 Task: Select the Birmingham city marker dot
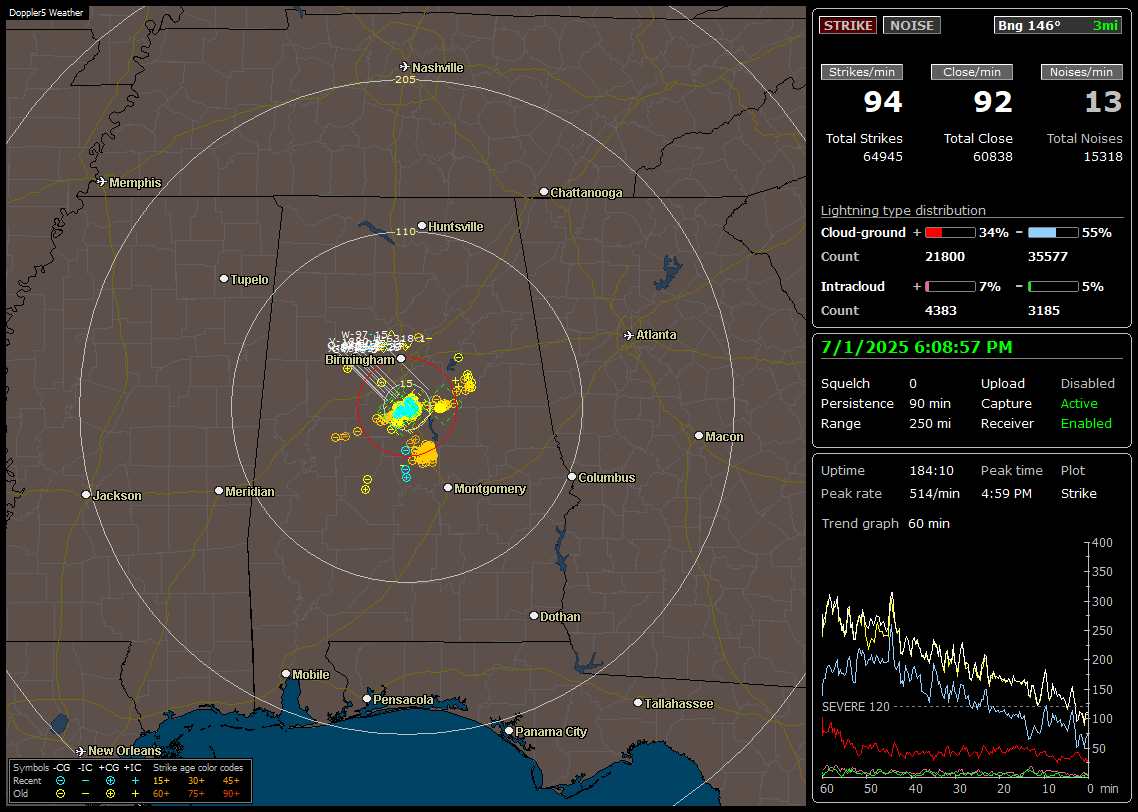[x=401, y=358]
